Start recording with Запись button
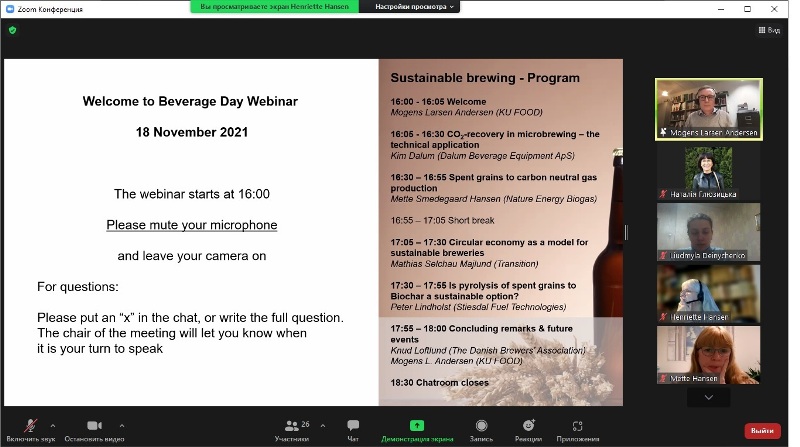 click(481, 431)
